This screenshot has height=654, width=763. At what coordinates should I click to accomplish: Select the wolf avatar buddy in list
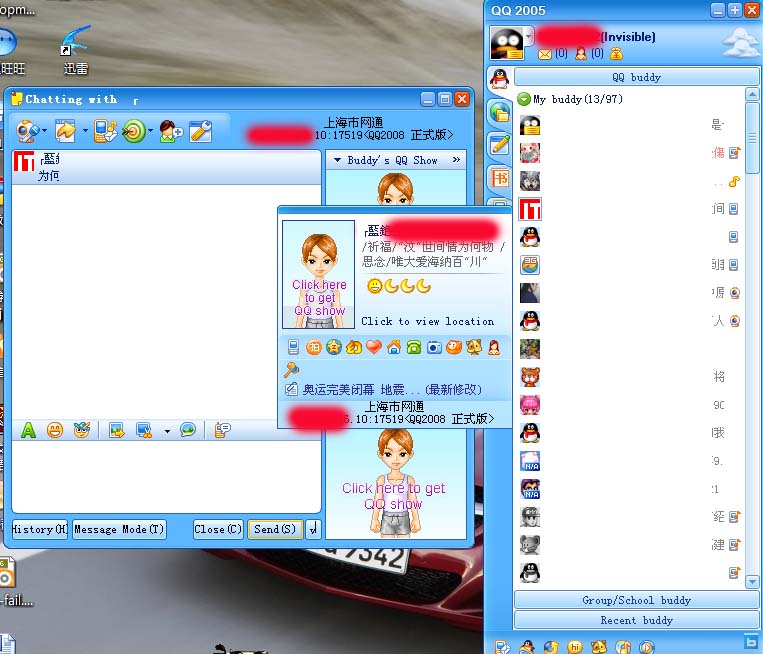click(530, 181)
